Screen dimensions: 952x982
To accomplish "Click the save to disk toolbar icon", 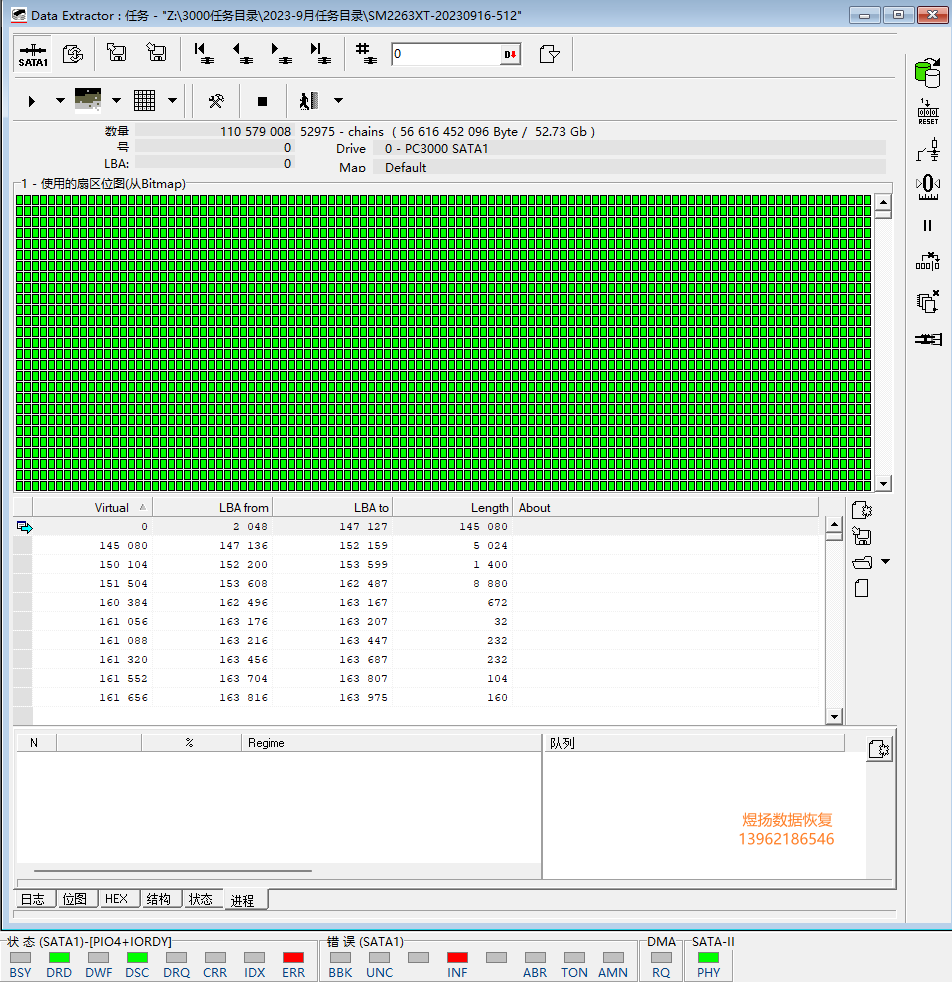I will click(x=116, y=53).
